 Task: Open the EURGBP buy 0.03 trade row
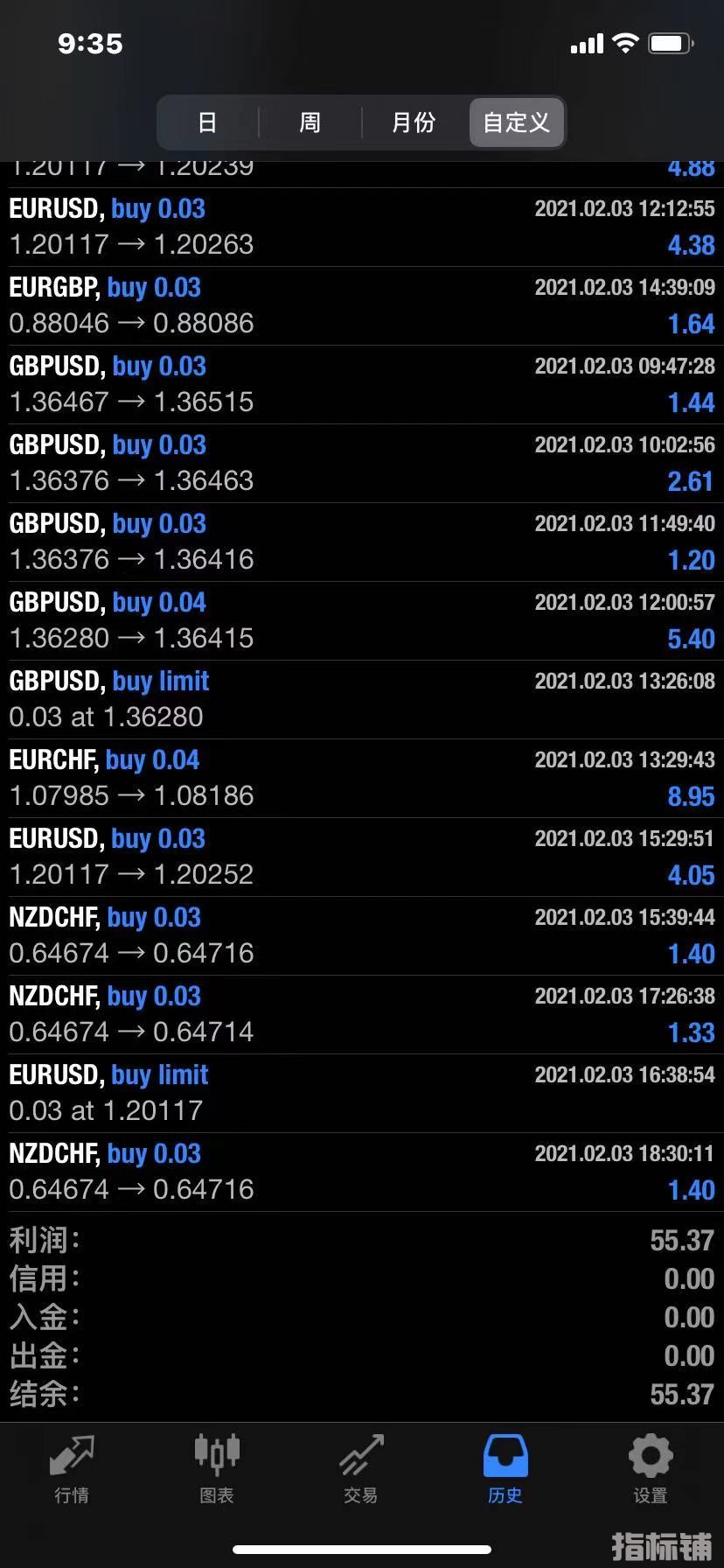tap(362, 305)
